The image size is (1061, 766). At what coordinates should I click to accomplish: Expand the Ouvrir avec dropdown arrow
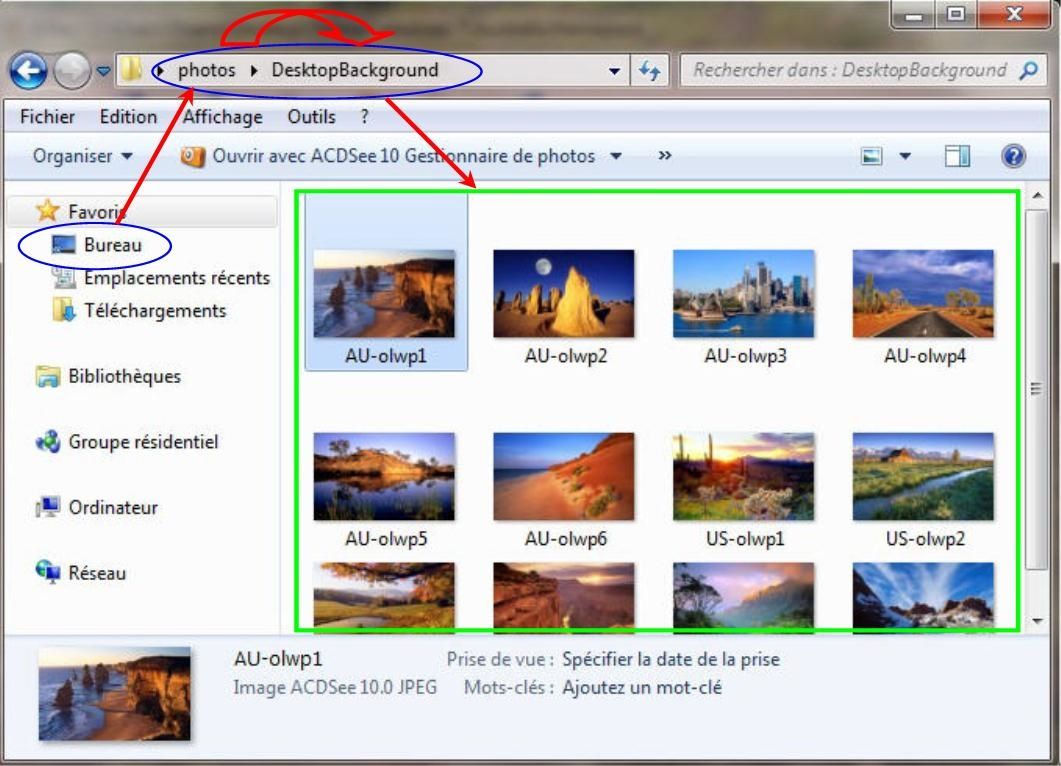tap(616, 156)
